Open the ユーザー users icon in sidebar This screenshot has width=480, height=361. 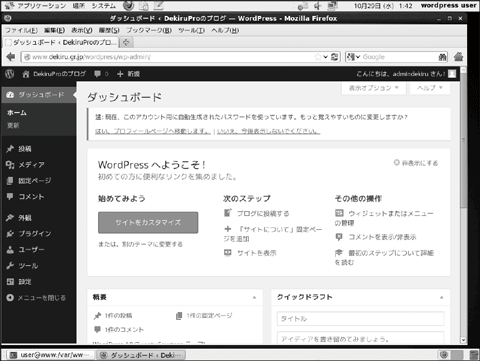(x=10, y=250)
